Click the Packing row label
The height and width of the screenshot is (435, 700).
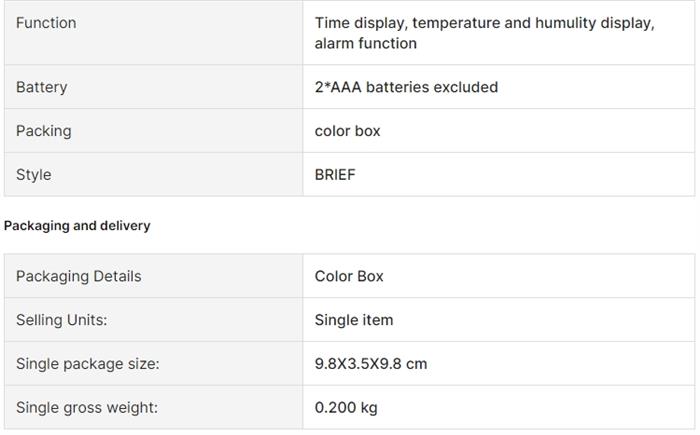pyautogui.click(x=44, y=131)
